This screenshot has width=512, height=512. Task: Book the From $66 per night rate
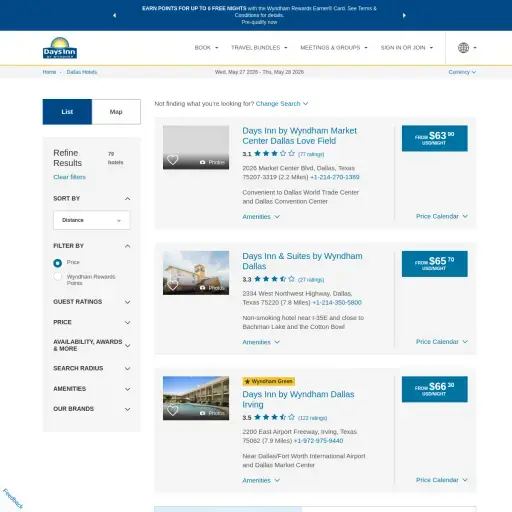pyautogui.click(x=435, y=389)
